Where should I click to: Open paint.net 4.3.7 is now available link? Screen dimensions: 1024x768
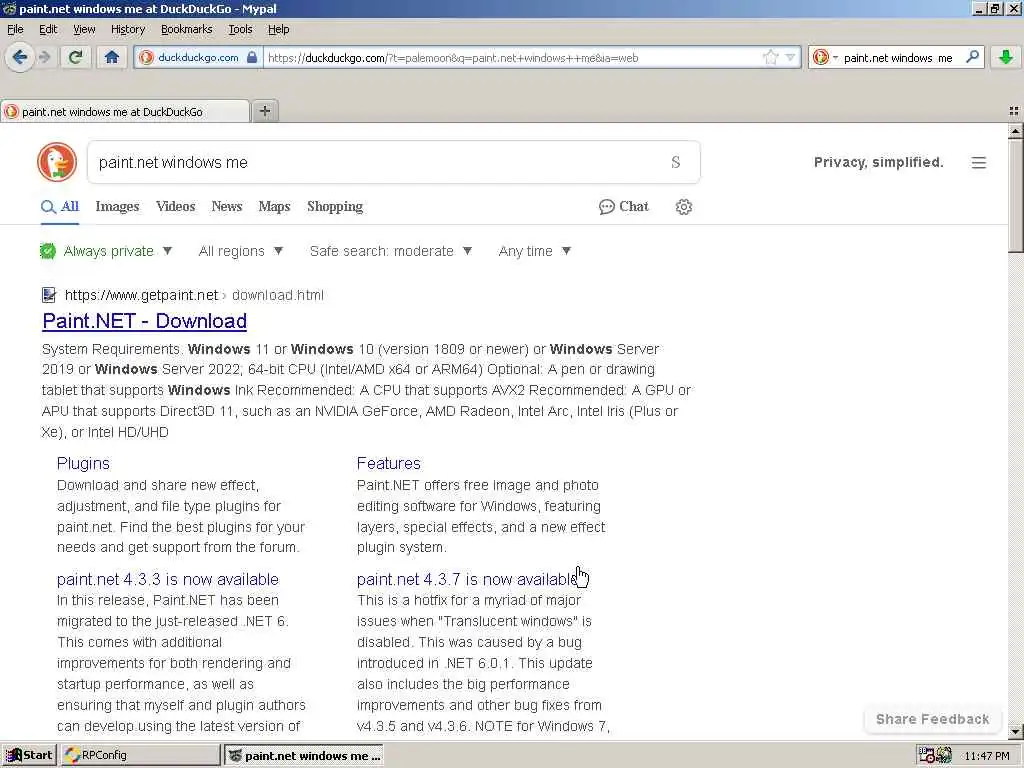click(468, 579)
